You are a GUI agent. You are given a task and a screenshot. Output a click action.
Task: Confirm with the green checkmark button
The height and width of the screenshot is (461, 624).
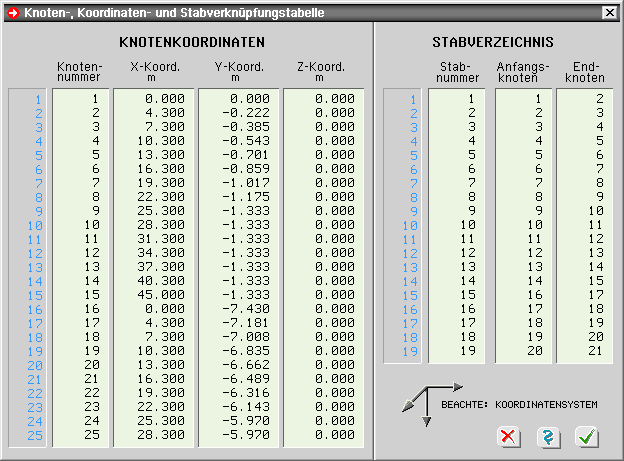pyautogui.click(x=586, y=437)
